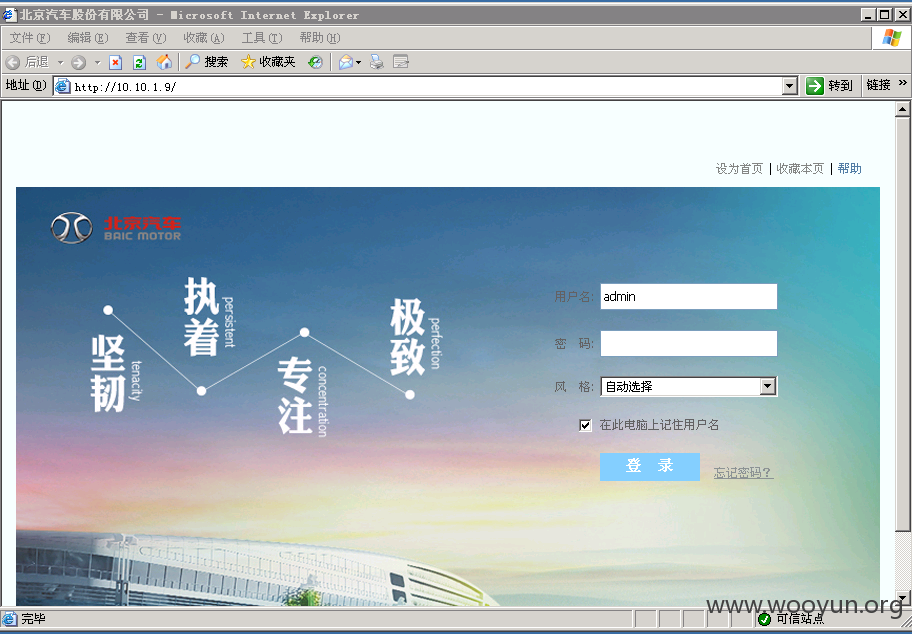The height and width of the screenshot is (634, 912).
Task: Open the Mail button dropdown arrow
Action: (x=358, y=62)
